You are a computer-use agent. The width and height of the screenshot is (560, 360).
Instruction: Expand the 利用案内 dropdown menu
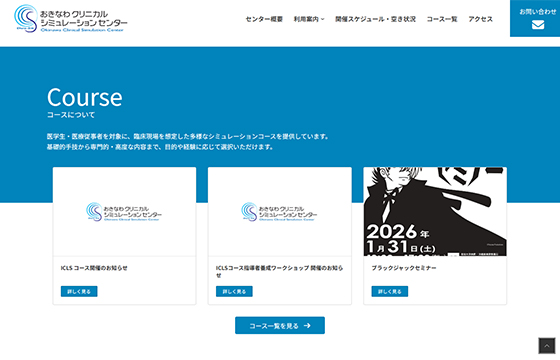pyautogui.click(x=309, y=19)
